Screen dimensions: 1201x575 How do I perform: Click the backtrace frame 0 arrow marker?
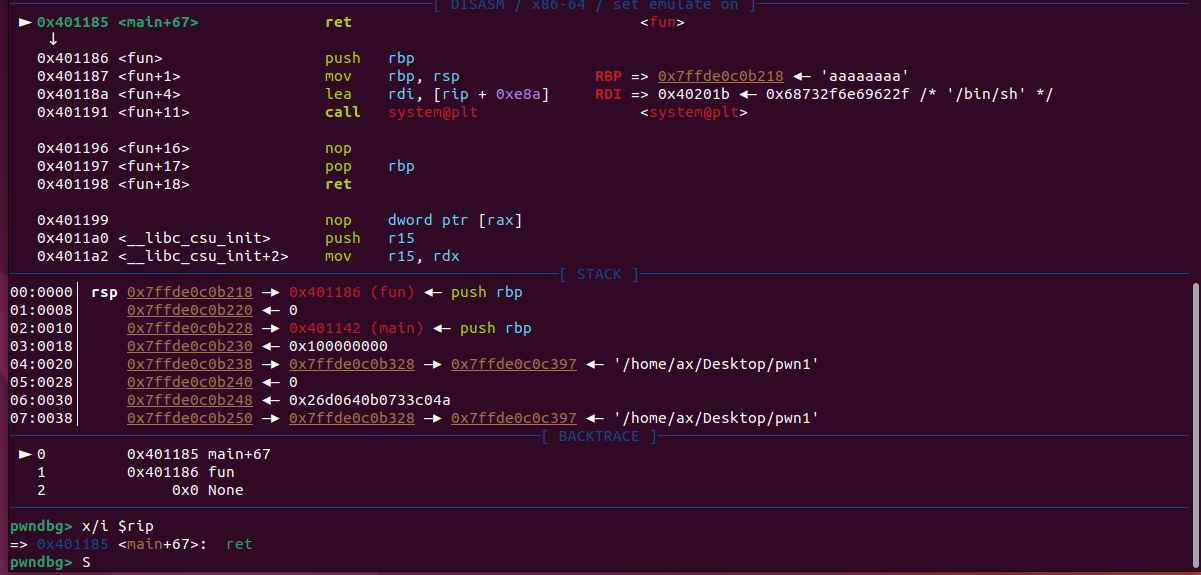(x=25, y=454)
